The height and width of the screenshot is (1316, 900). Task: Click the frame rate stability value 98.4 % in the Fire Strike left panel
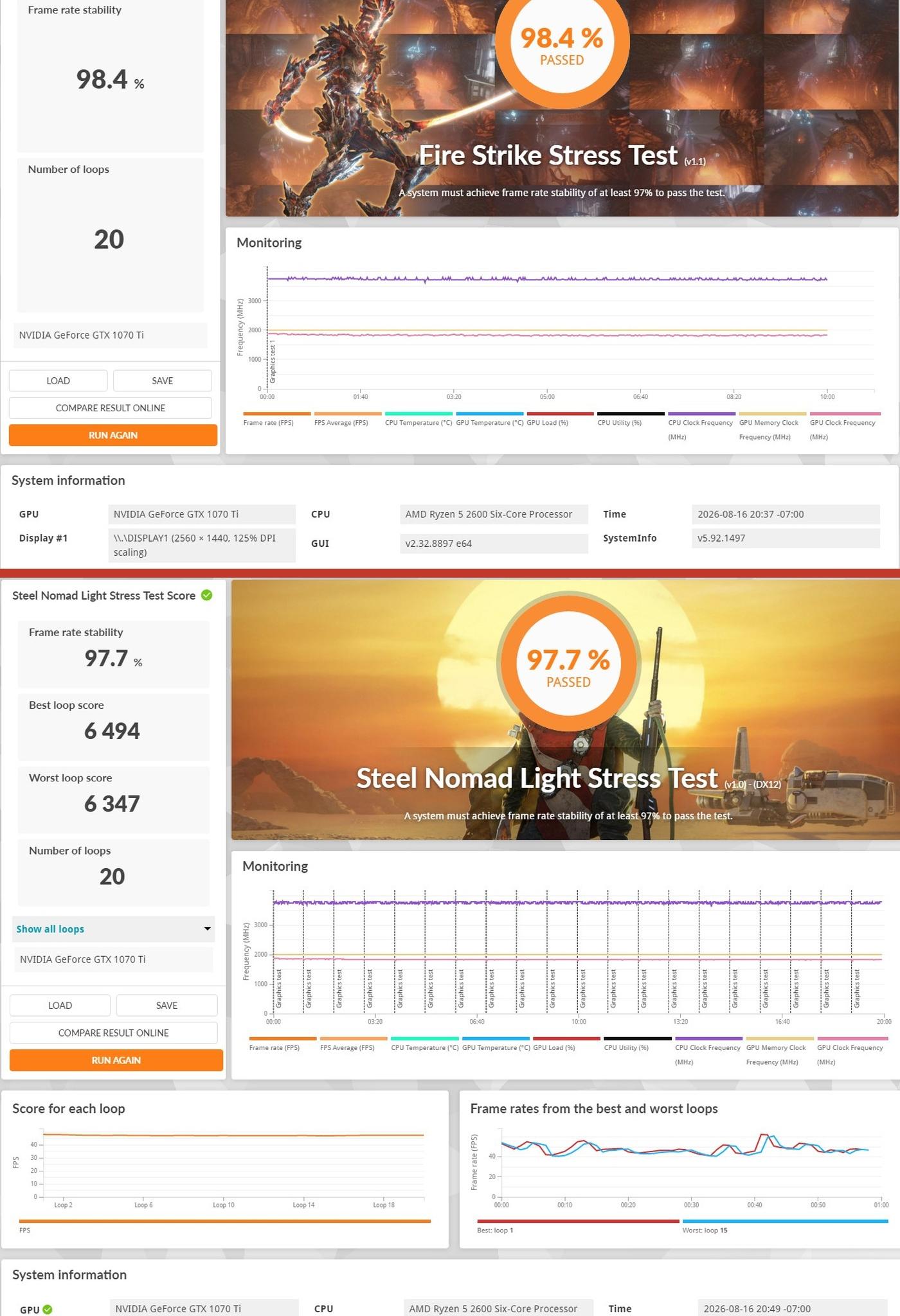coord(110,80)
